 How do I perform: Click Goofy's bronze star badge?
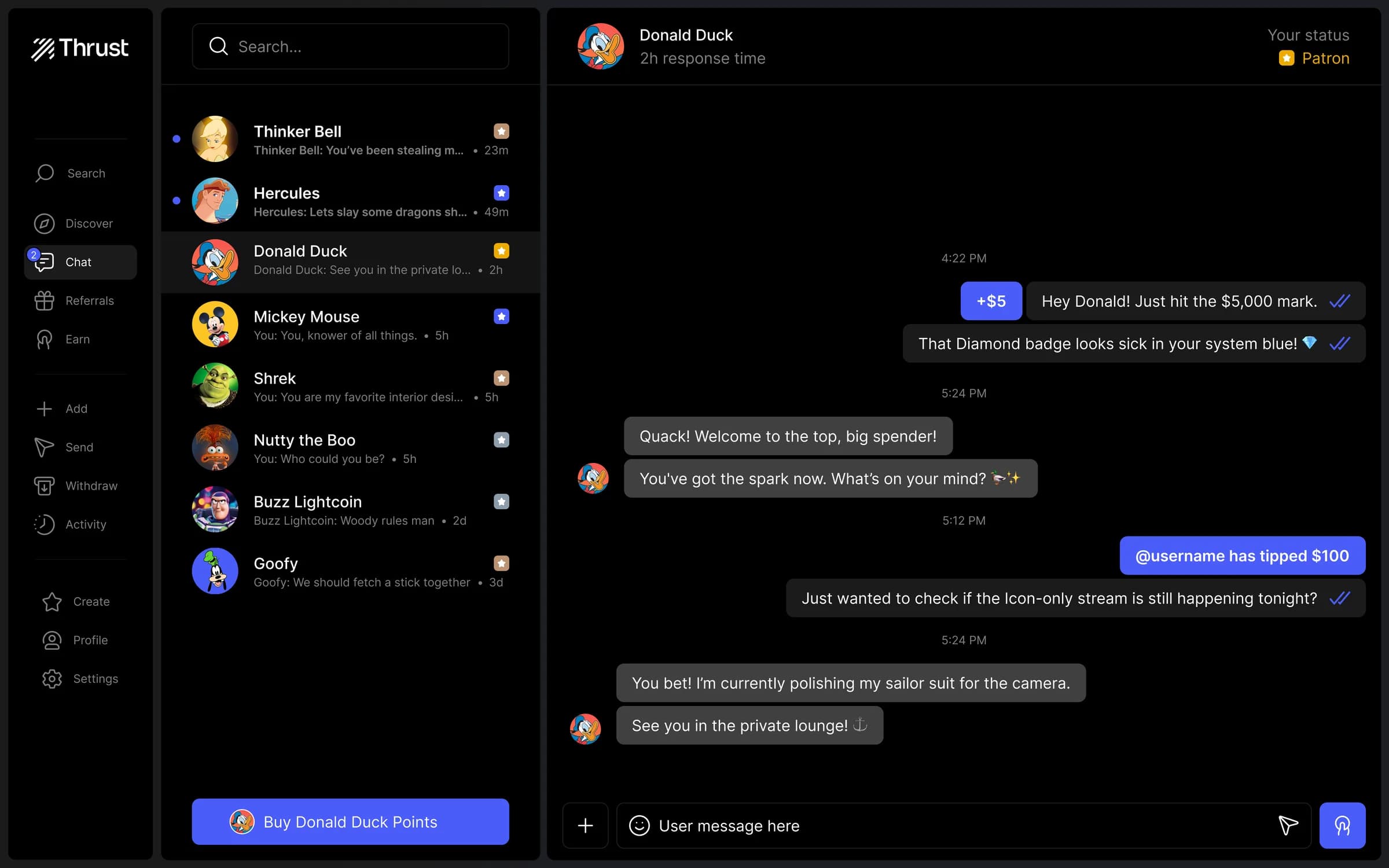pyautogui.click(x=501, y=563)
